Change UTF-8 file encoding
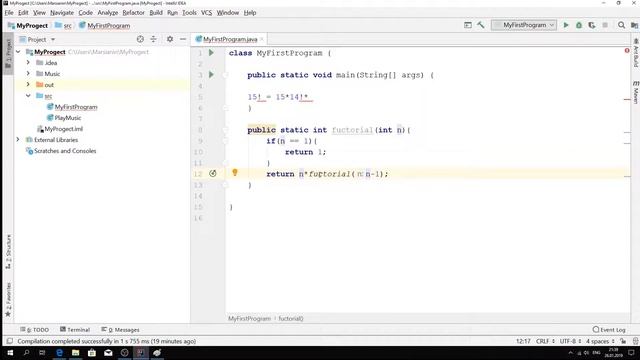 [x=570, y=341]
